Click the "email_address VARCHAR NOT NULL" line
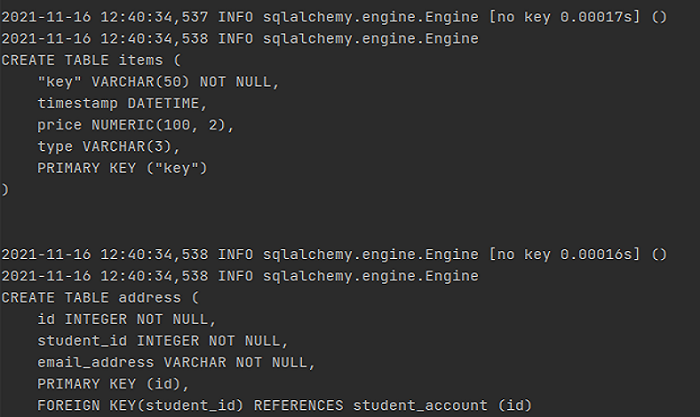The width and height of the screenshot is (700, 417). [x=176, y=362]
